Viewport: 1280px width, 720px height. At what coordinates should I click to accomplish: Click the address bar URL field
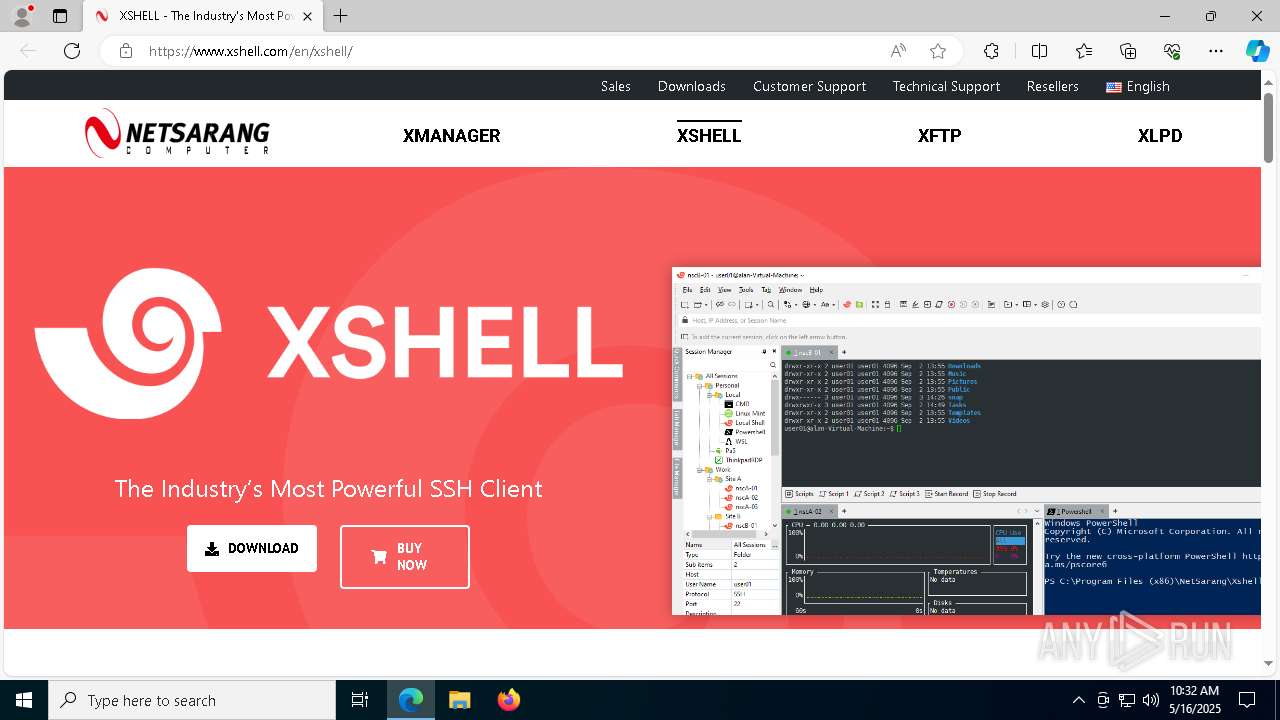pos(510,51)
